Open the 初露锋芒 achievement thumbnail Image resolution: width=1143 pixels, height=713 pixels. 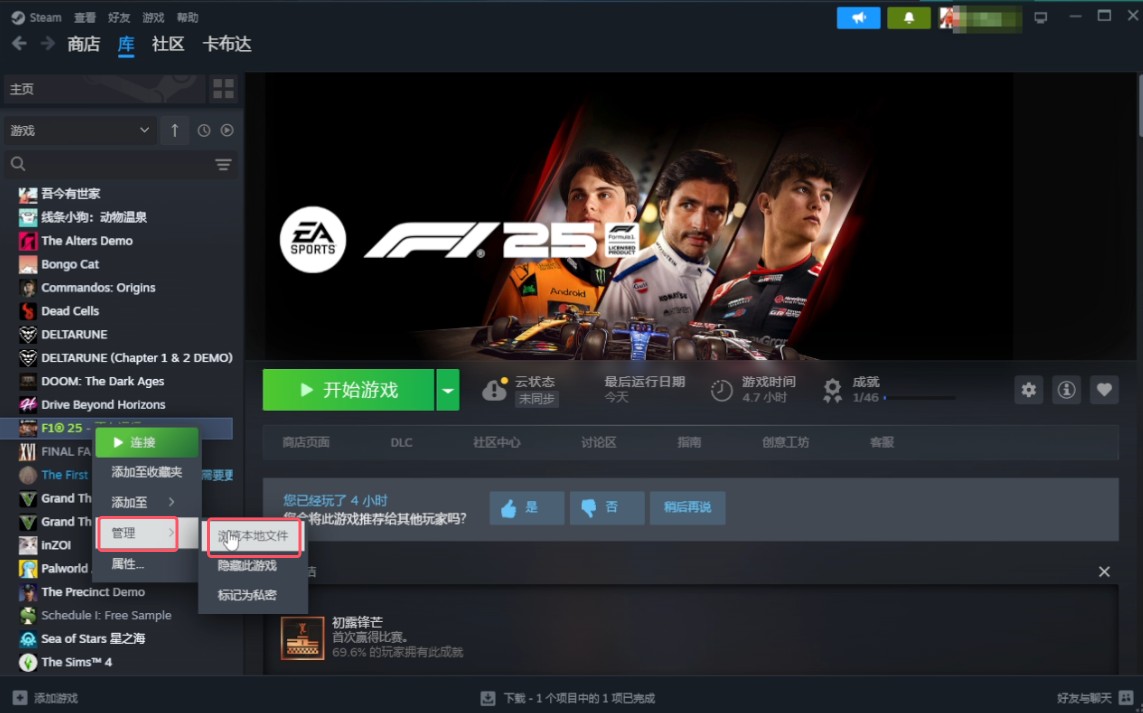click(x=303, y=638)
